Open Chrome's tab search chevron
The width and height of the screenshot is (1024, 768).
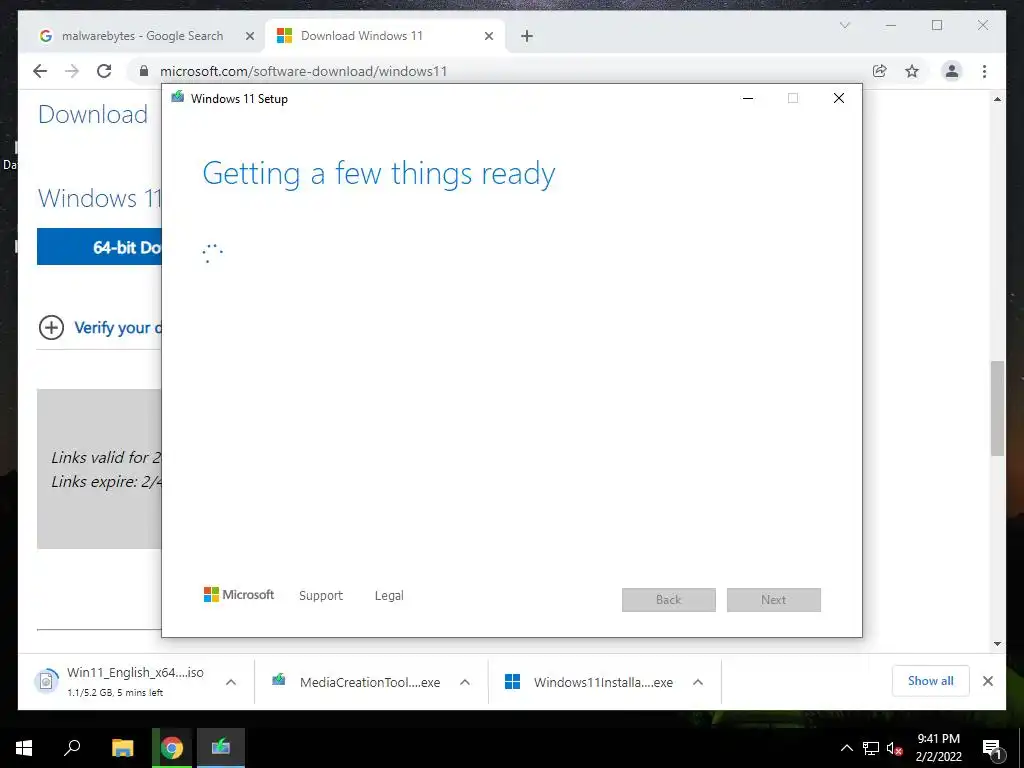tap(844, 25)
